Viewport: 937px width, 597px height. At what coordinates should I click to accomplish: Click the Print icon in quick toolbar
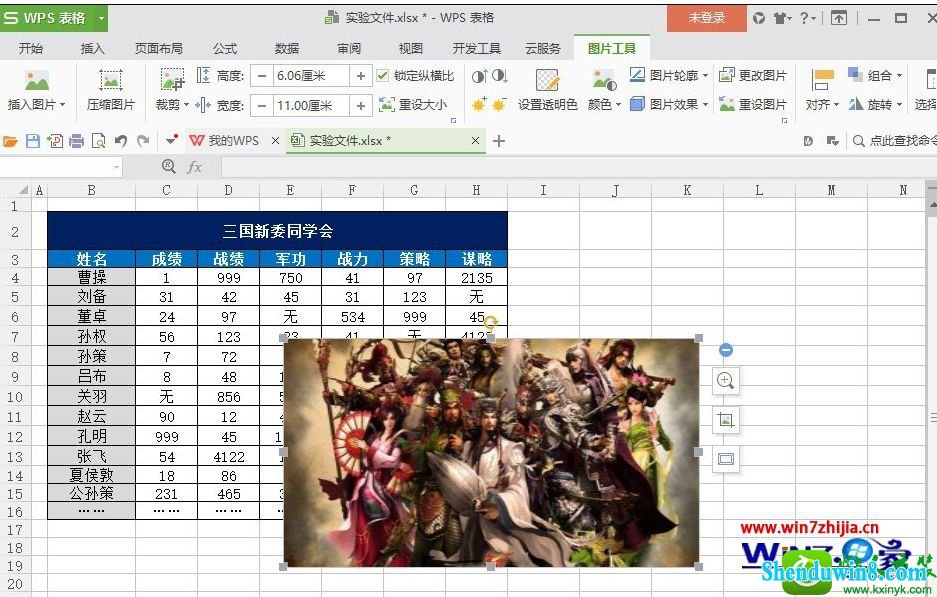point(76,141)
